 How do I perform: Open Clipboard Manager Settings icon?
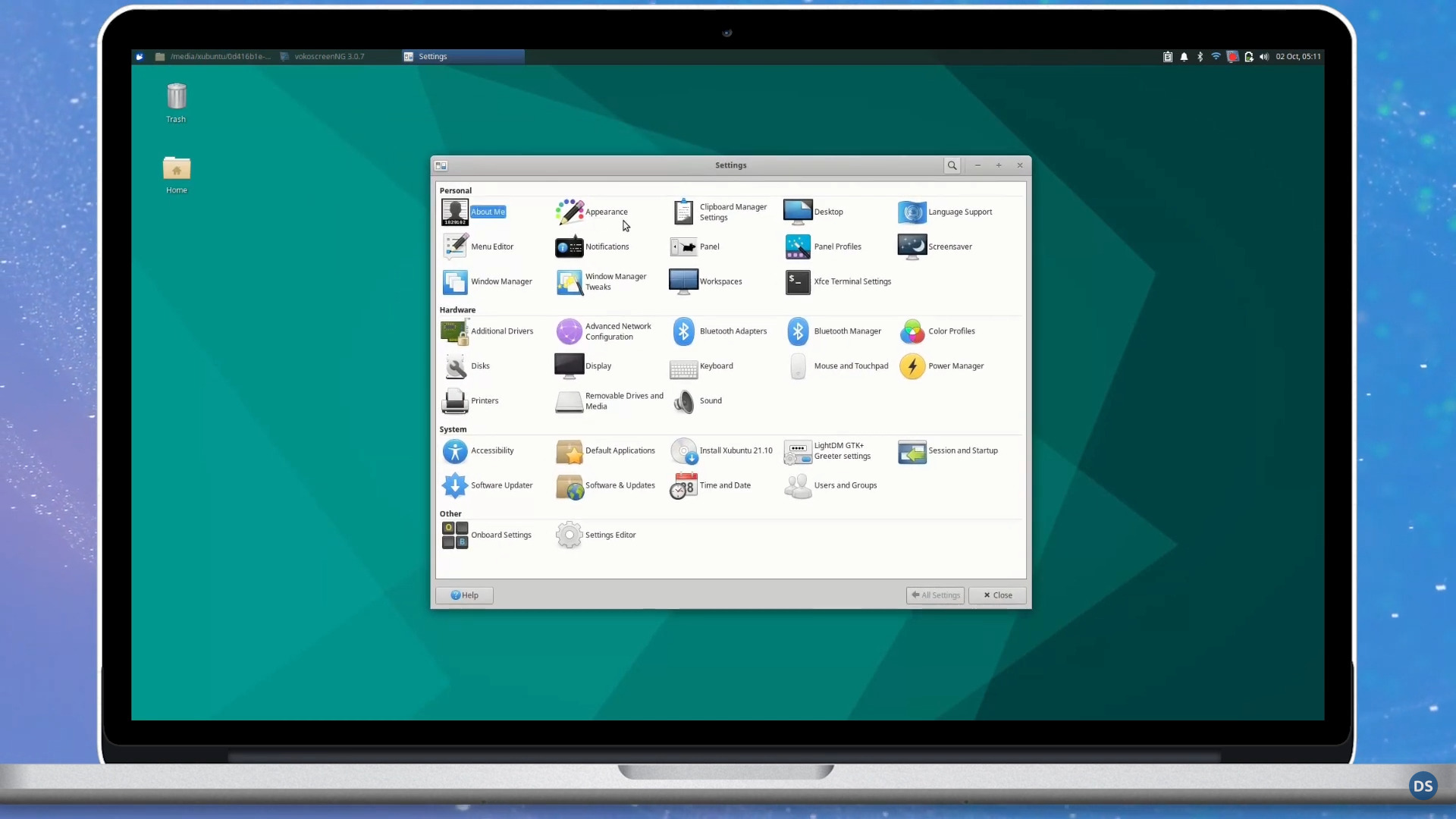click(x=684, y=212)
